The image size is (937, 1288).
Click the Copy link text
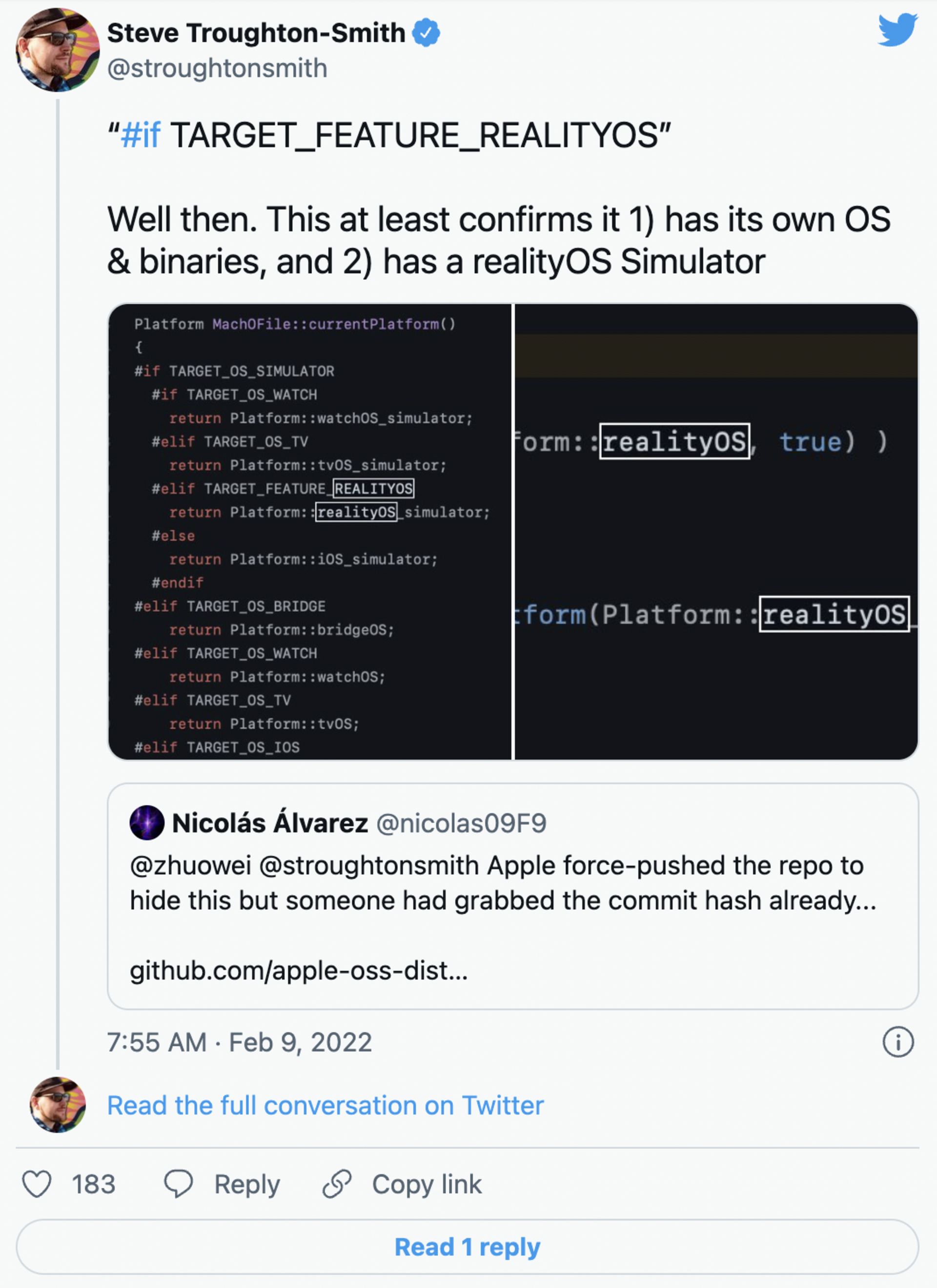(x=427, y=1184)
